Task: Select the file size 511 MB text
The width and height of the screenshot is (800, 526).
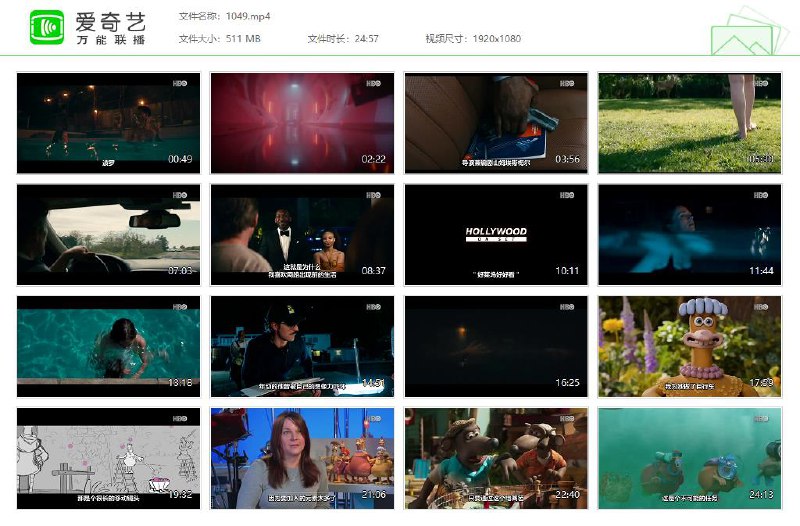Action: (x=243, y=38)
